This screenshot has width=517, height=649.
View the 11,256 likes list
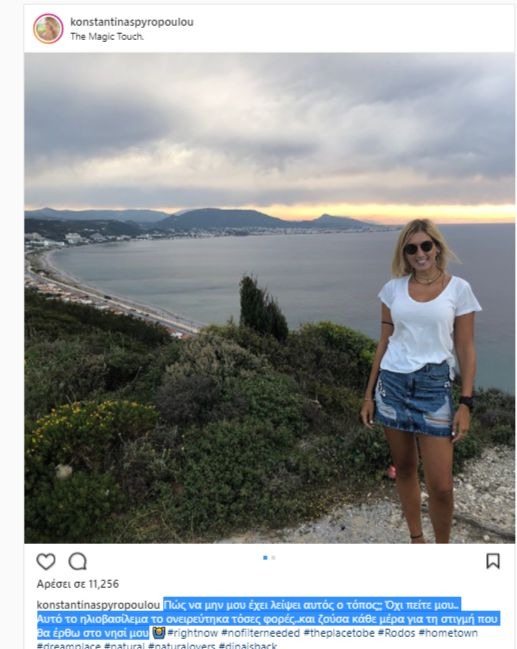coord(78,584)
